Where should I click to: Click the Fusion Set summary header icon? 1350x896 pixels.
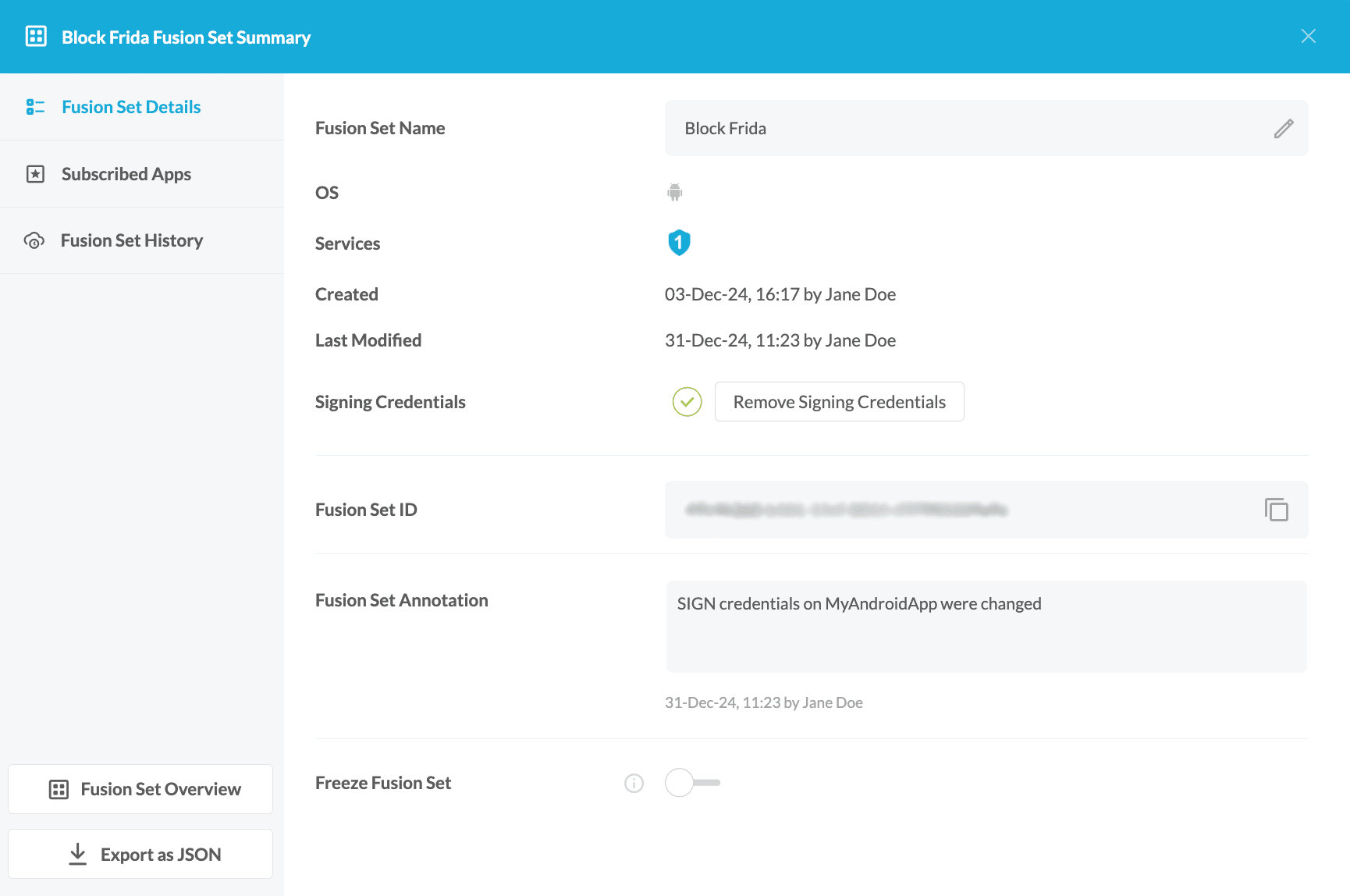click(x=36, y=37)
